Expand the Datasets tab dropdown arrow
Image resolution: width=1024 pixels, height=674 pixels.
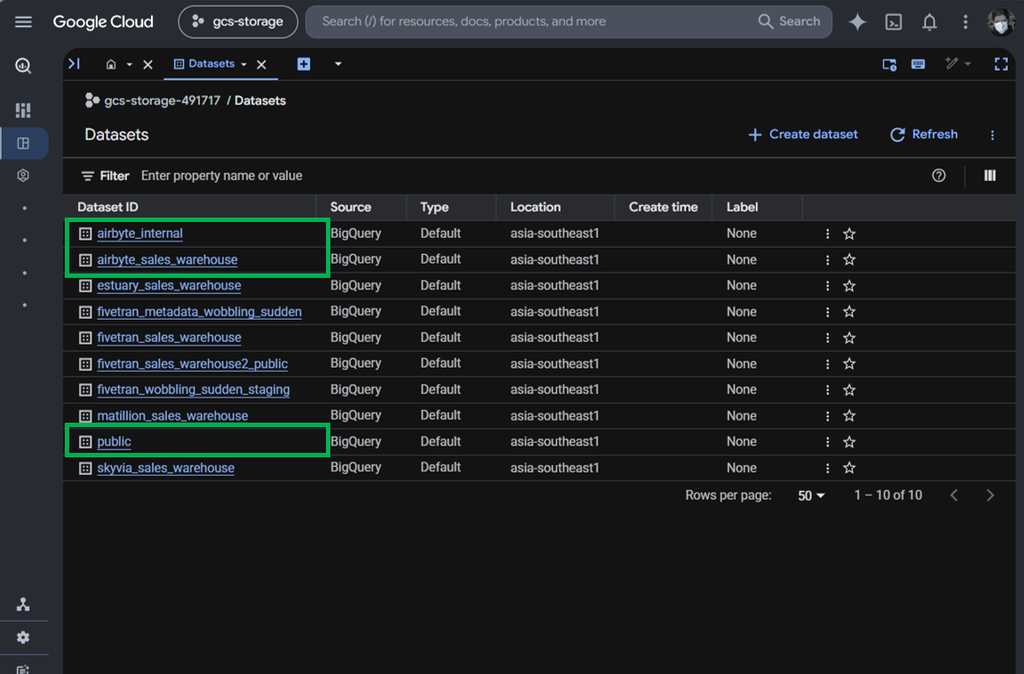pyautogui.click(x=244, y=64)
